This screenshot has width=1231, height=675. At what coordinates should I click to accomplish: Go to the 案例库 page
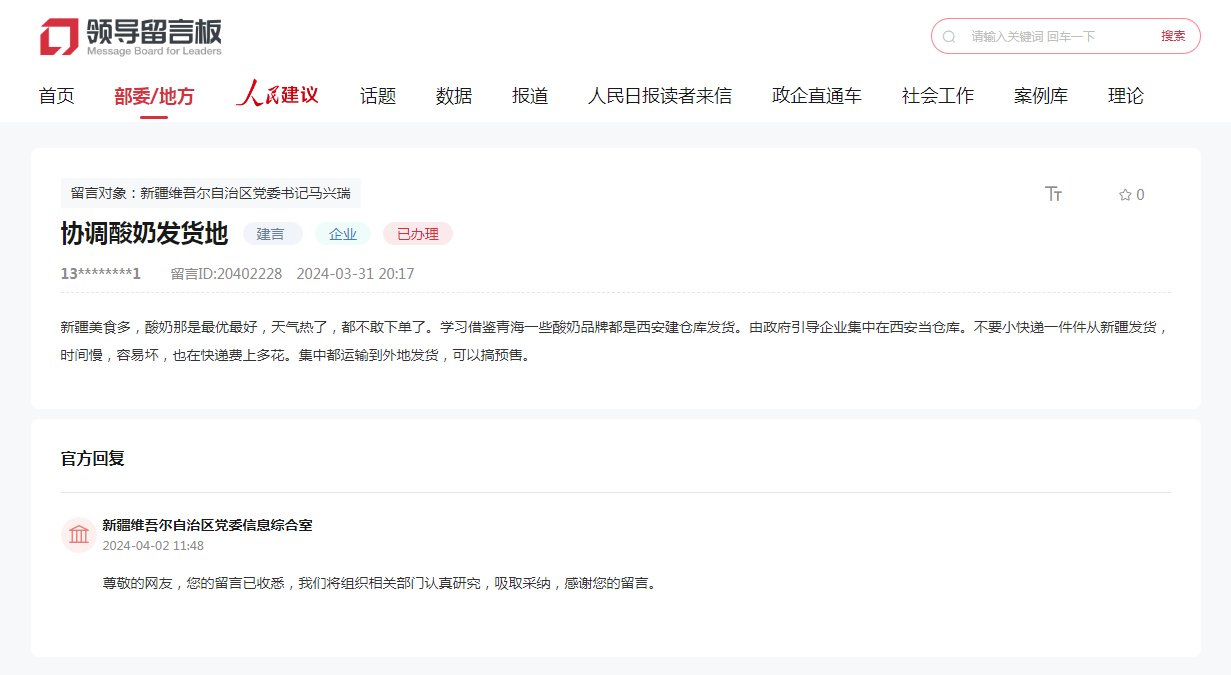pos(1040,96)
